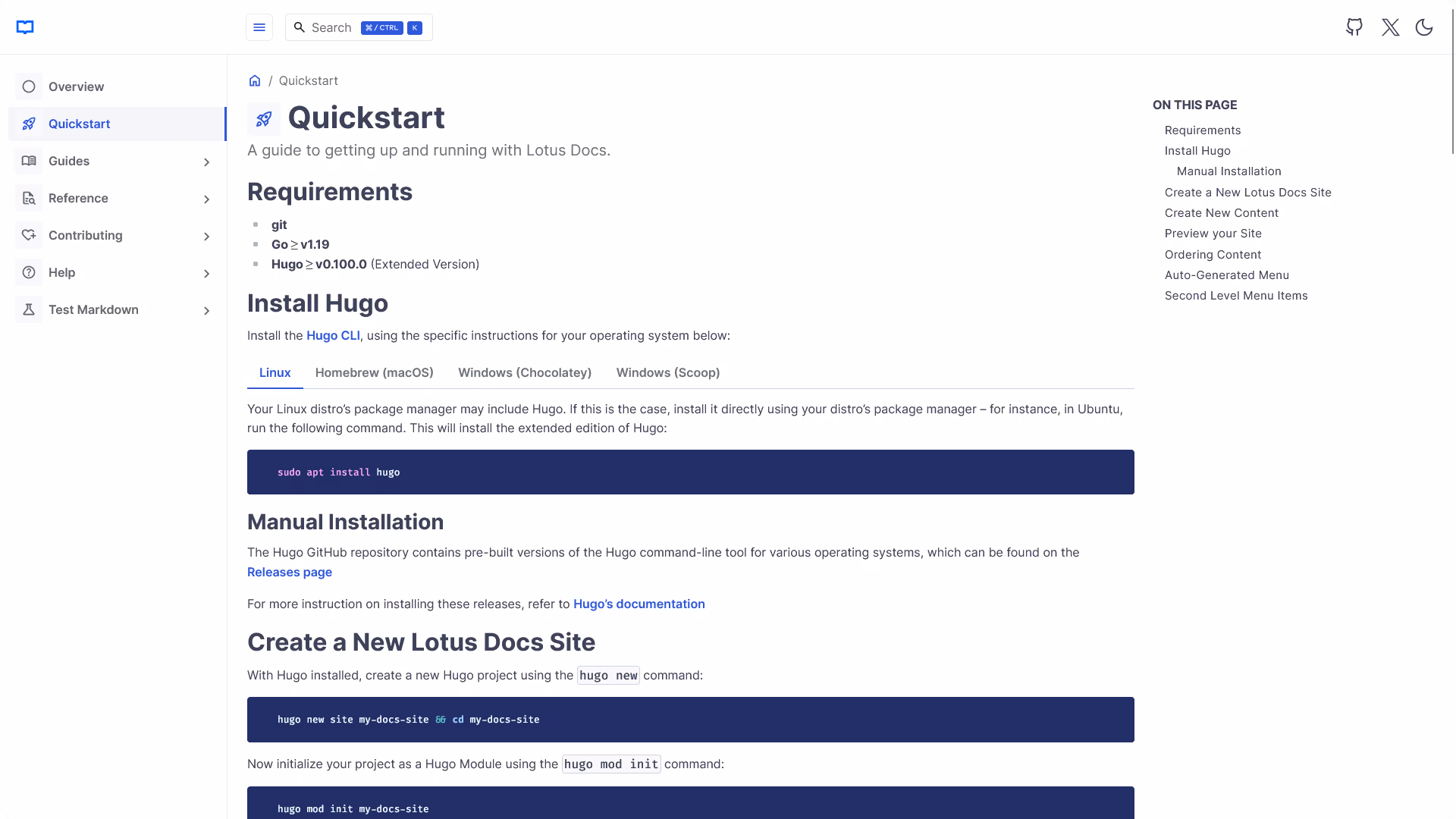This screenshot has height=819, width=1456.
Task: Click the Quickstart breadcrumb text
Action: pyautogui.click(x=308, y=80)
